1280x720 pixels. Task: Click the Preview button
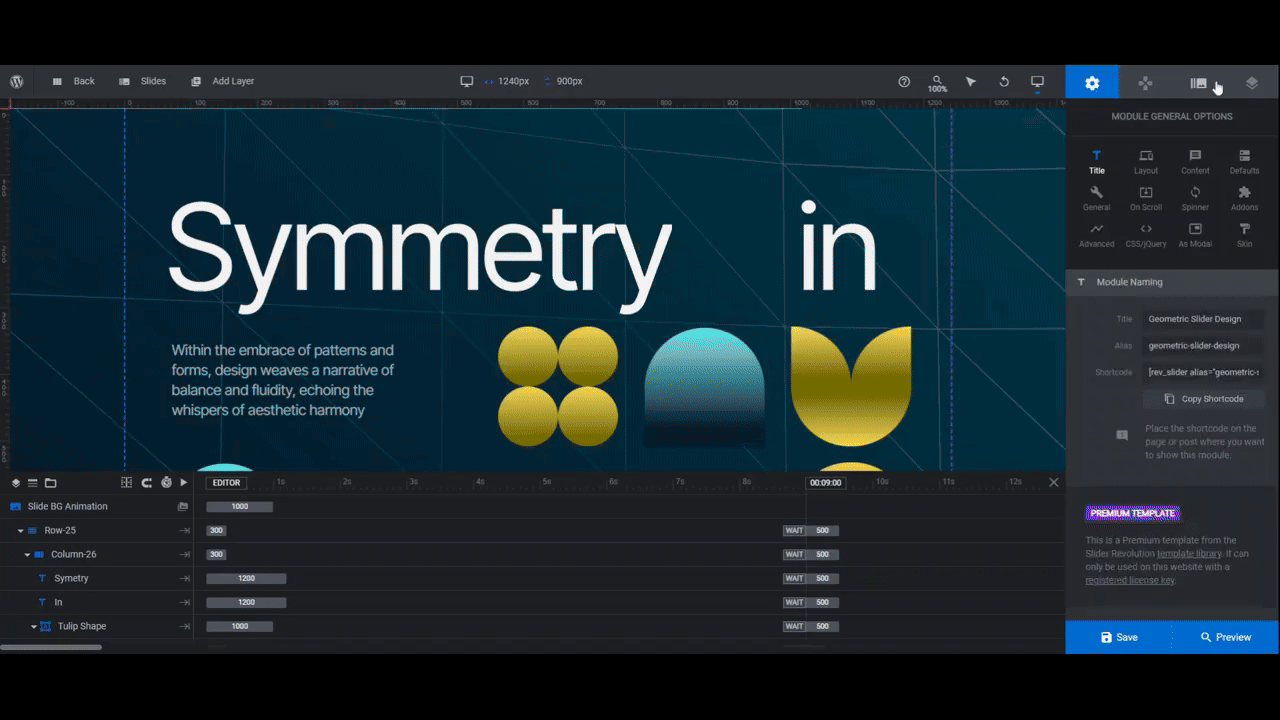coord(1226,637)
